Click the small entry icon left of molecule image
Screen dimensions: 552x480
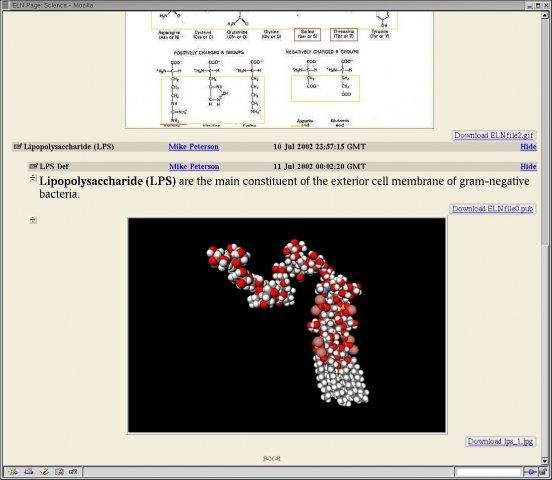tap(33, 220)
